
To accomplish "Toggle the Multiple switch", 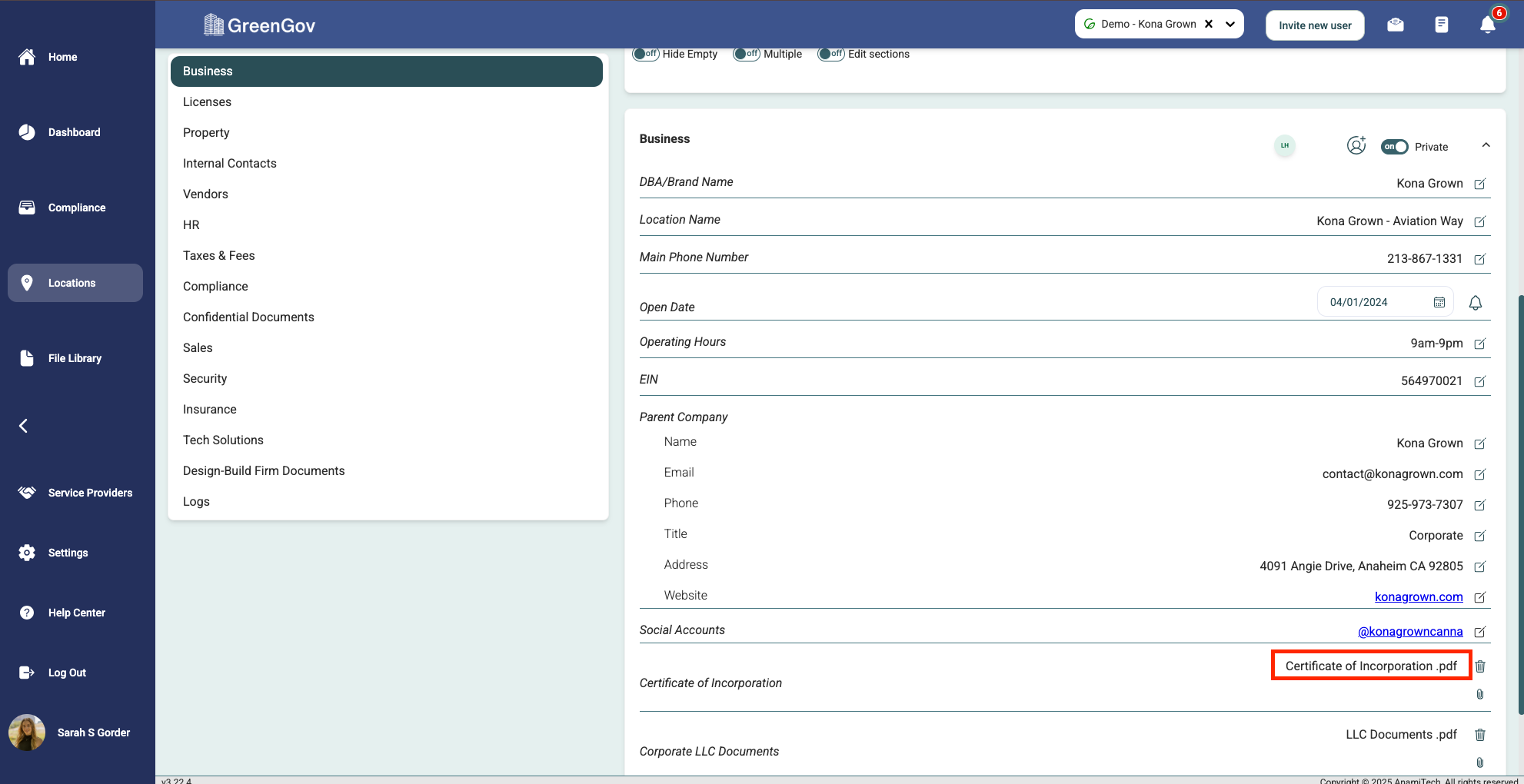I will tap(747, 54).
